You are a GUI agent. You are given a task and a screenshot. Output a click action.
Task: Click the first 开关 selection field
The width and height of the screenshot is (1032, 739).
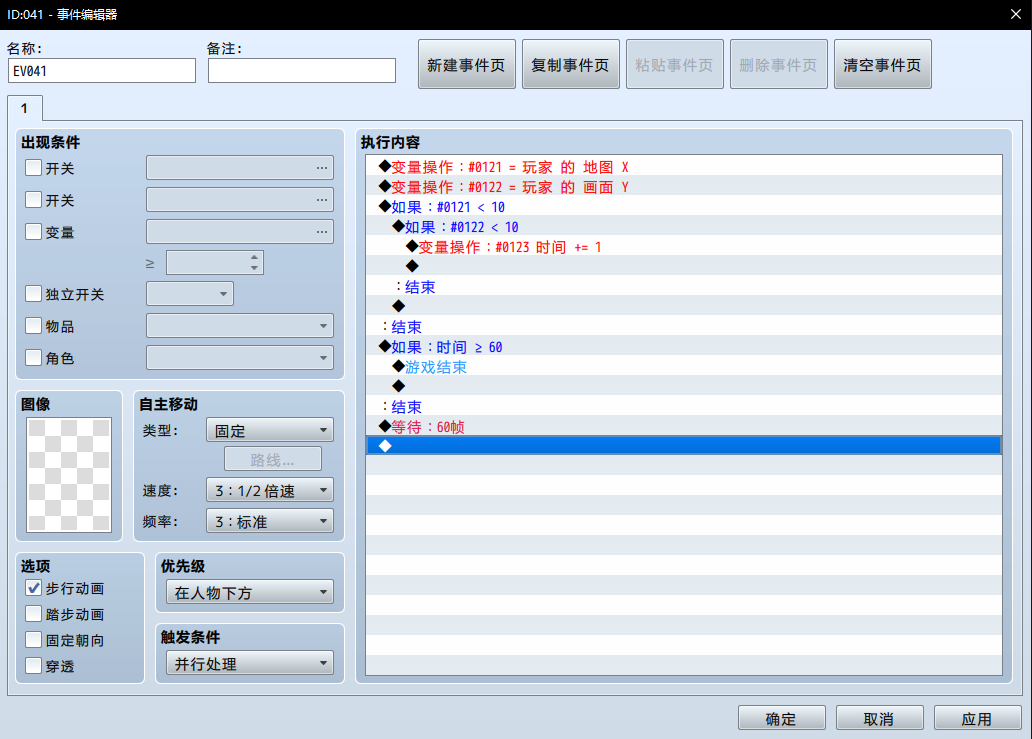pos(240,168)
